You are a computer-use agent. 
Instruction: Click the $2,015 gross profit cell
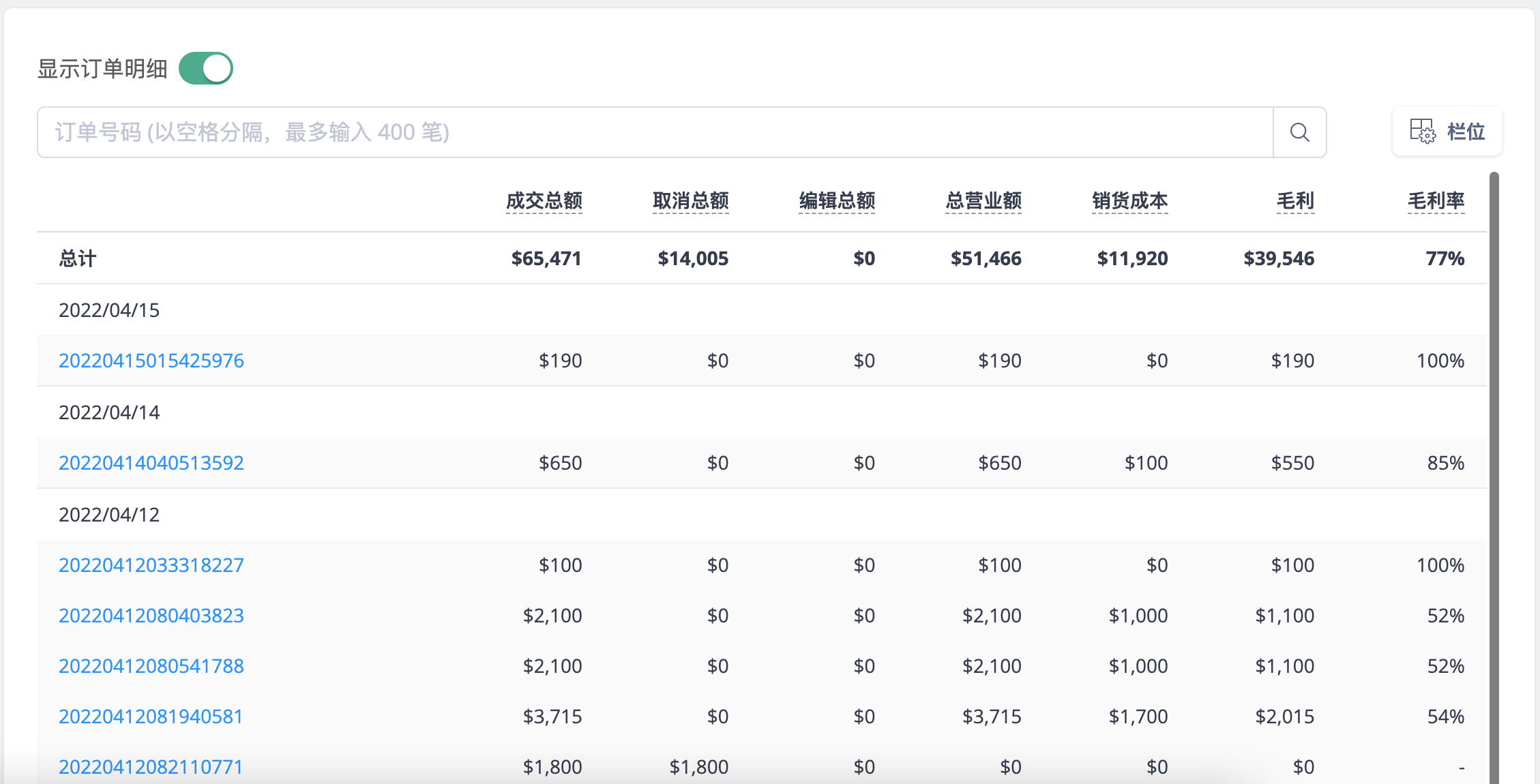1285,717
